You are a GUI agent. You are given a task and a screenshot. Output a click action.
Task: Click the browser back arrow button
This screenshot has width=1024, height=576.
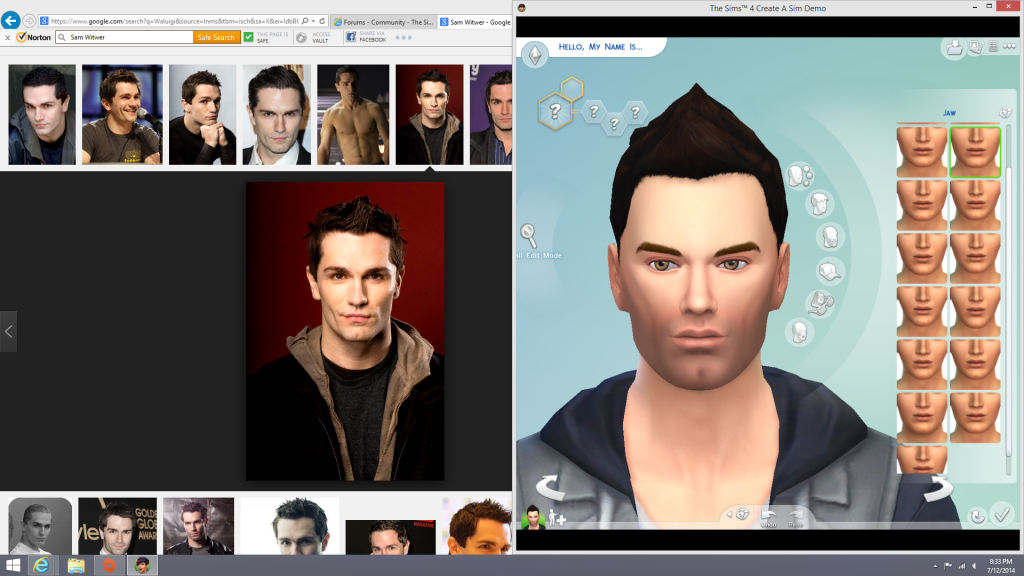(10, 20)
